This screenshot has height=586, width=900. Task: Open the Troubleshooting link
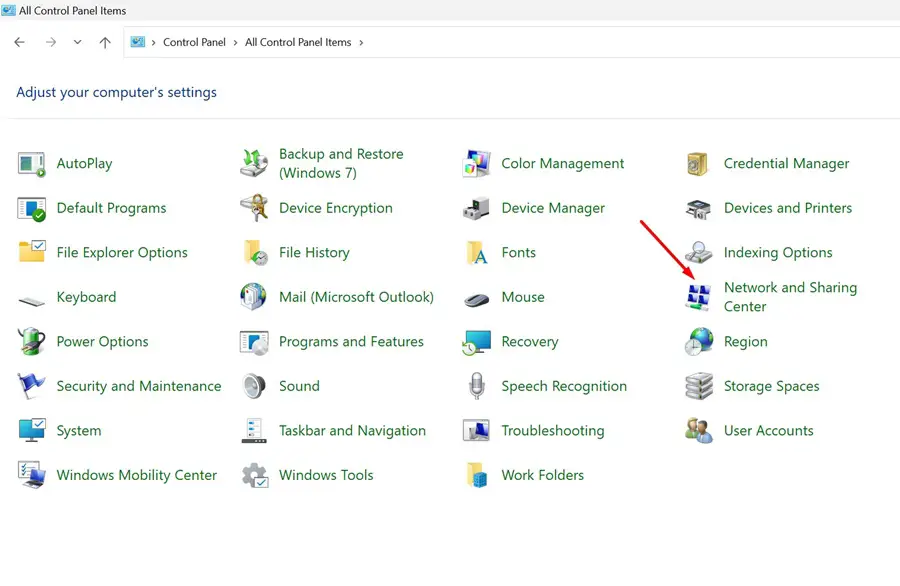(x=553, y=430)
